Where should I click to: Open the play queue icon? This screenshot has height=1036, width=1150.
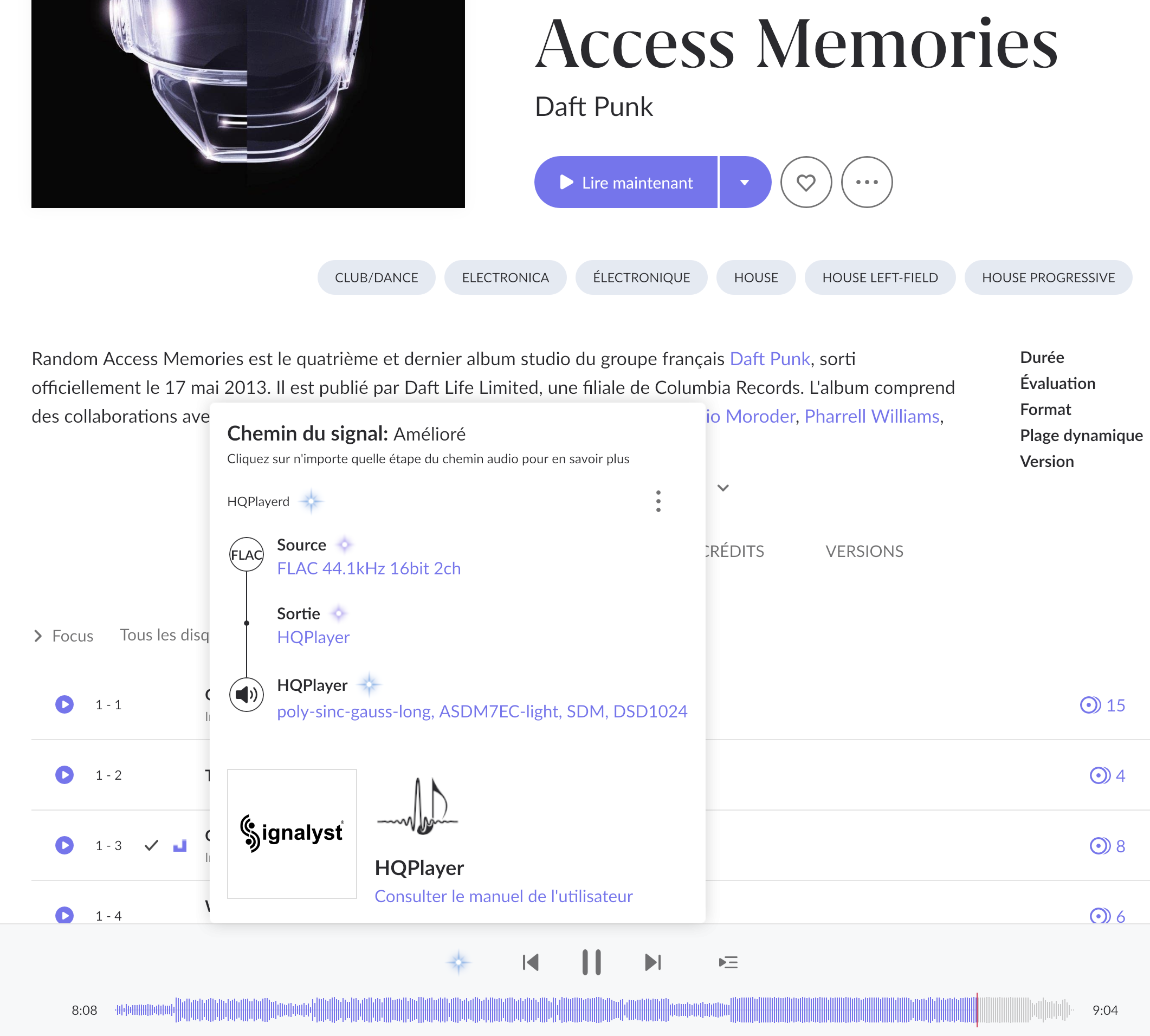(x=728, y=962)
